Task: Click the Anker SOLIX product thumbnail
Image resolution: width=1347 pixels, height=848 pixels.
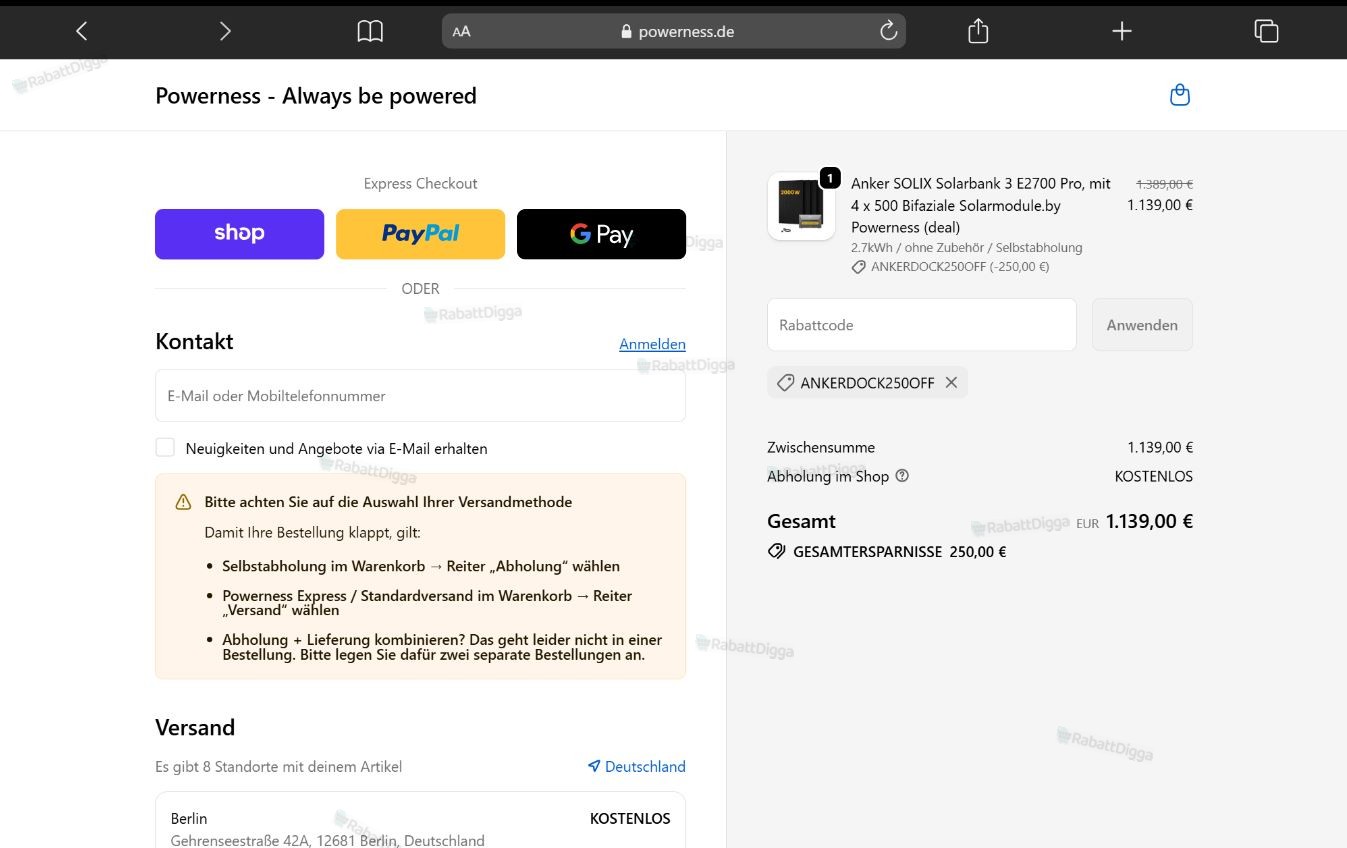Action: click(801, 206)
